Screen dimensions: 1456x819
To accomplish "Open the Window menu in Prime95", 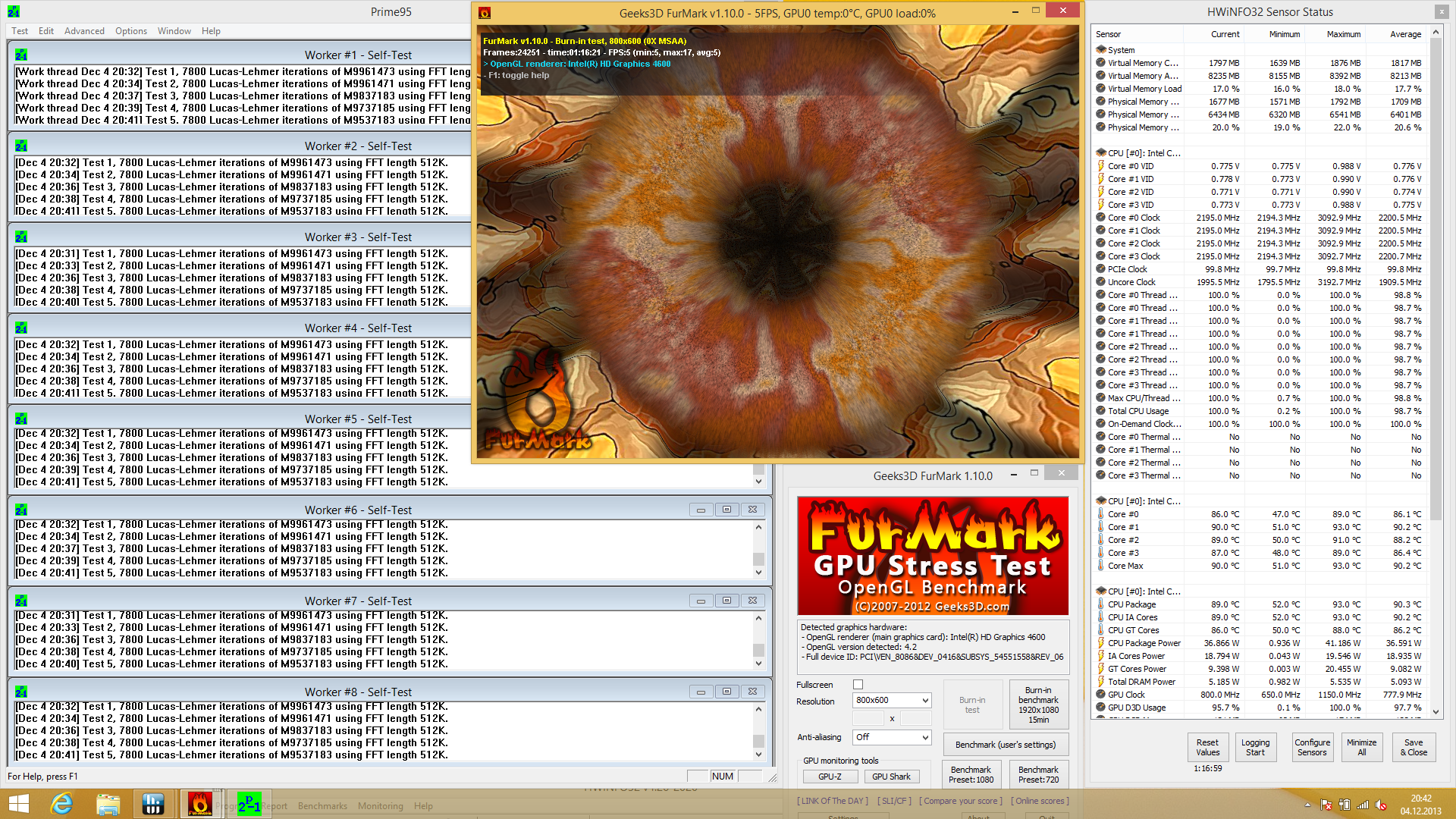I will [x=174, y=31].
